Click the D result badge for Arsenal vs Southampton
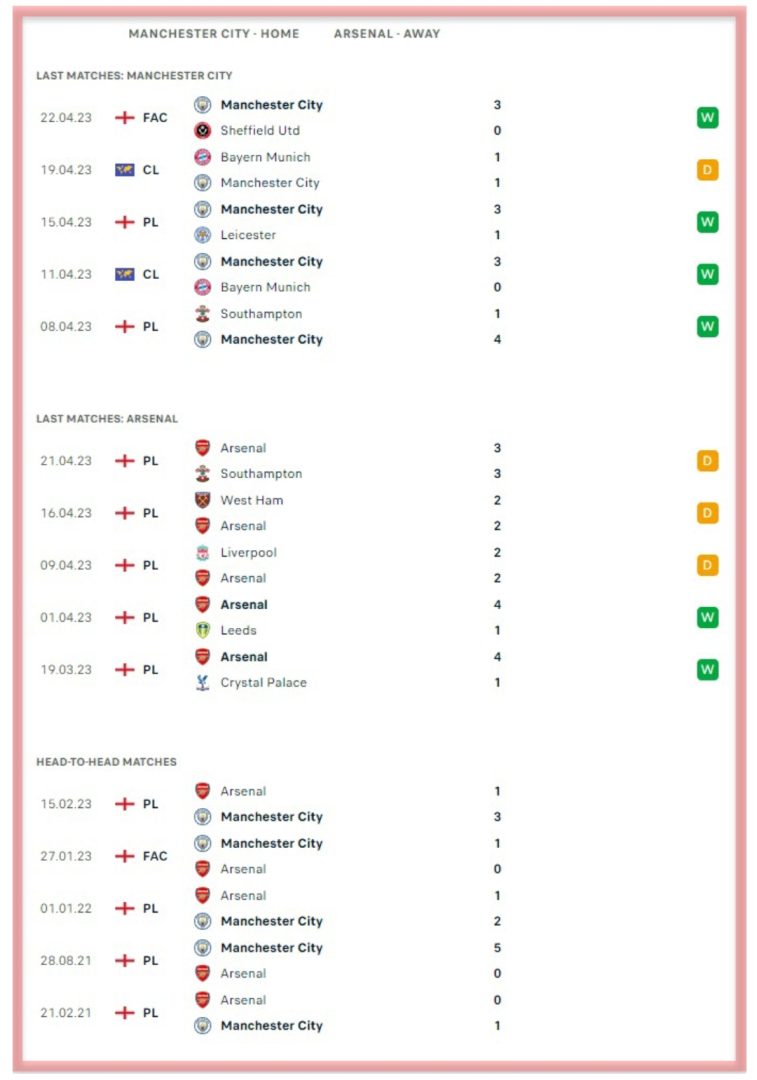757x1080 pixels. (x=707, y=461)
